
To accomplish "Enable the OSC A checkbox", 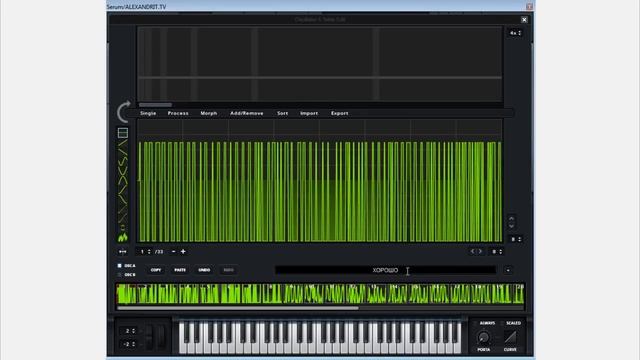I will pos(120,266).
